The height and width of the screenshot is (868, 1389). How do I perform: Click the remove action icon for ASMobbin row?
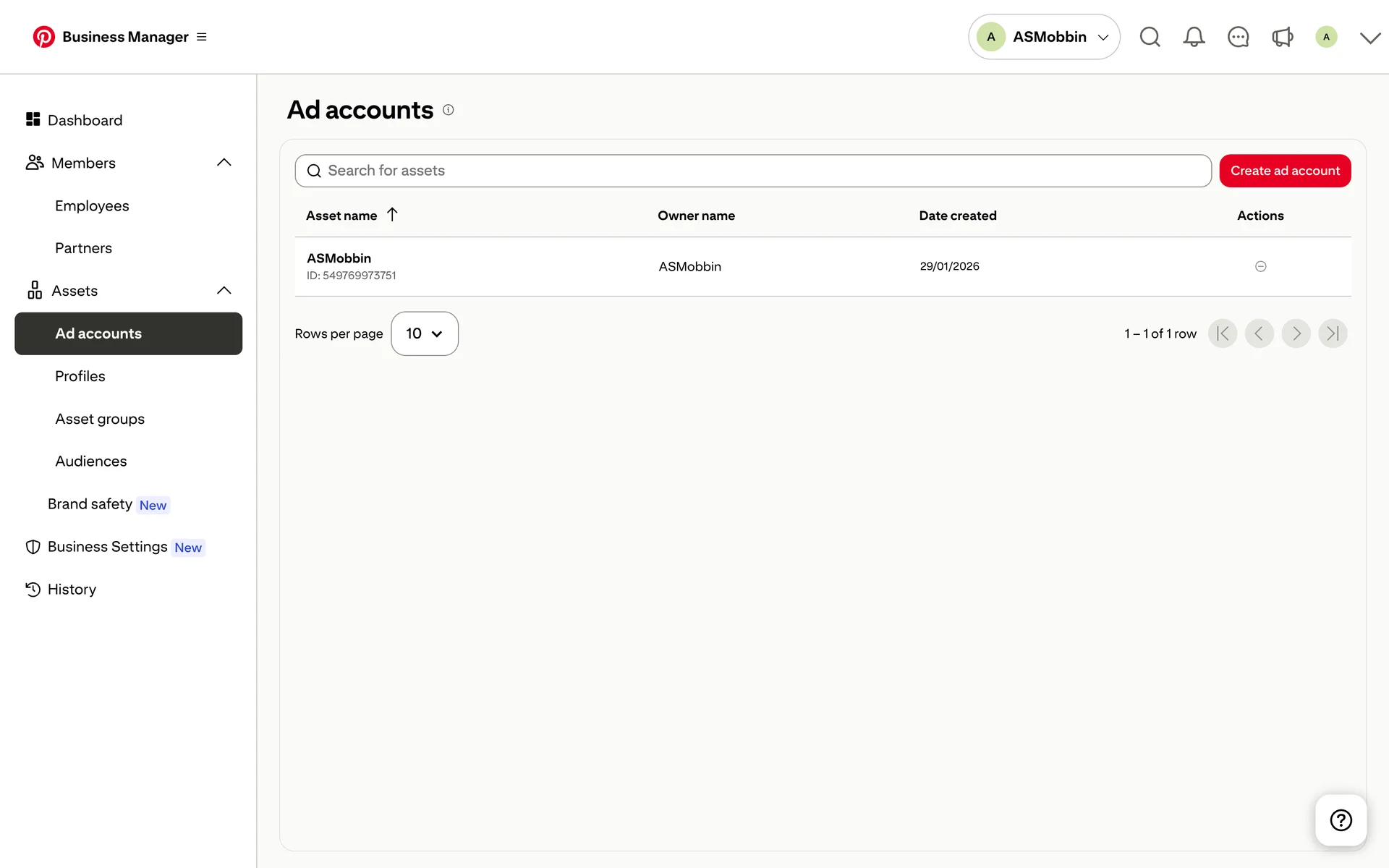[x=1260, y=266]
